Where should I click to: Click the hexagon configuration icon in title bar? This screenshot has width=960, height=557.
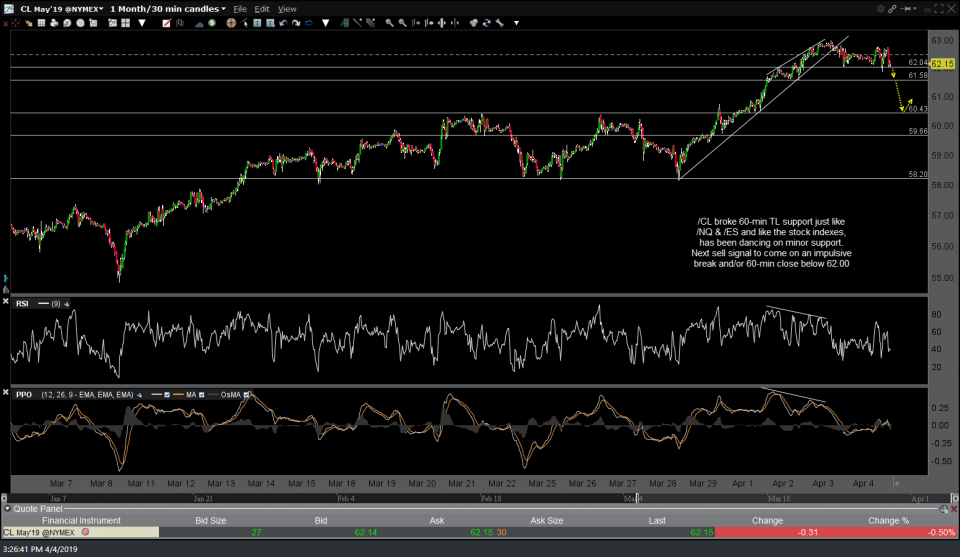880,9
